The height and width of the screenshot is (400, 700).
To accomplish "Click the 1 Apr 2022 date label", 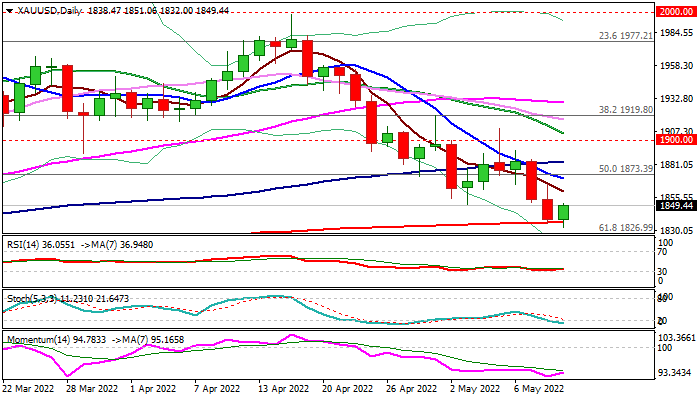I will pos(154,389).
